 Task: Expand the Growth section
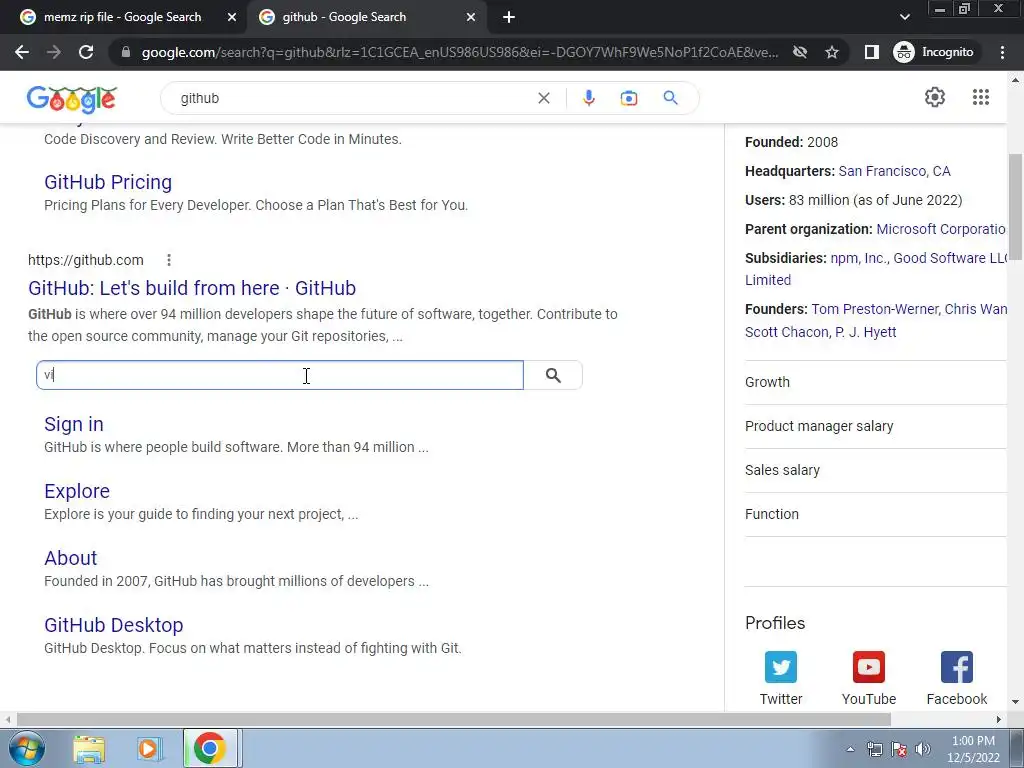pyautogui.click(x=875, y=382)
